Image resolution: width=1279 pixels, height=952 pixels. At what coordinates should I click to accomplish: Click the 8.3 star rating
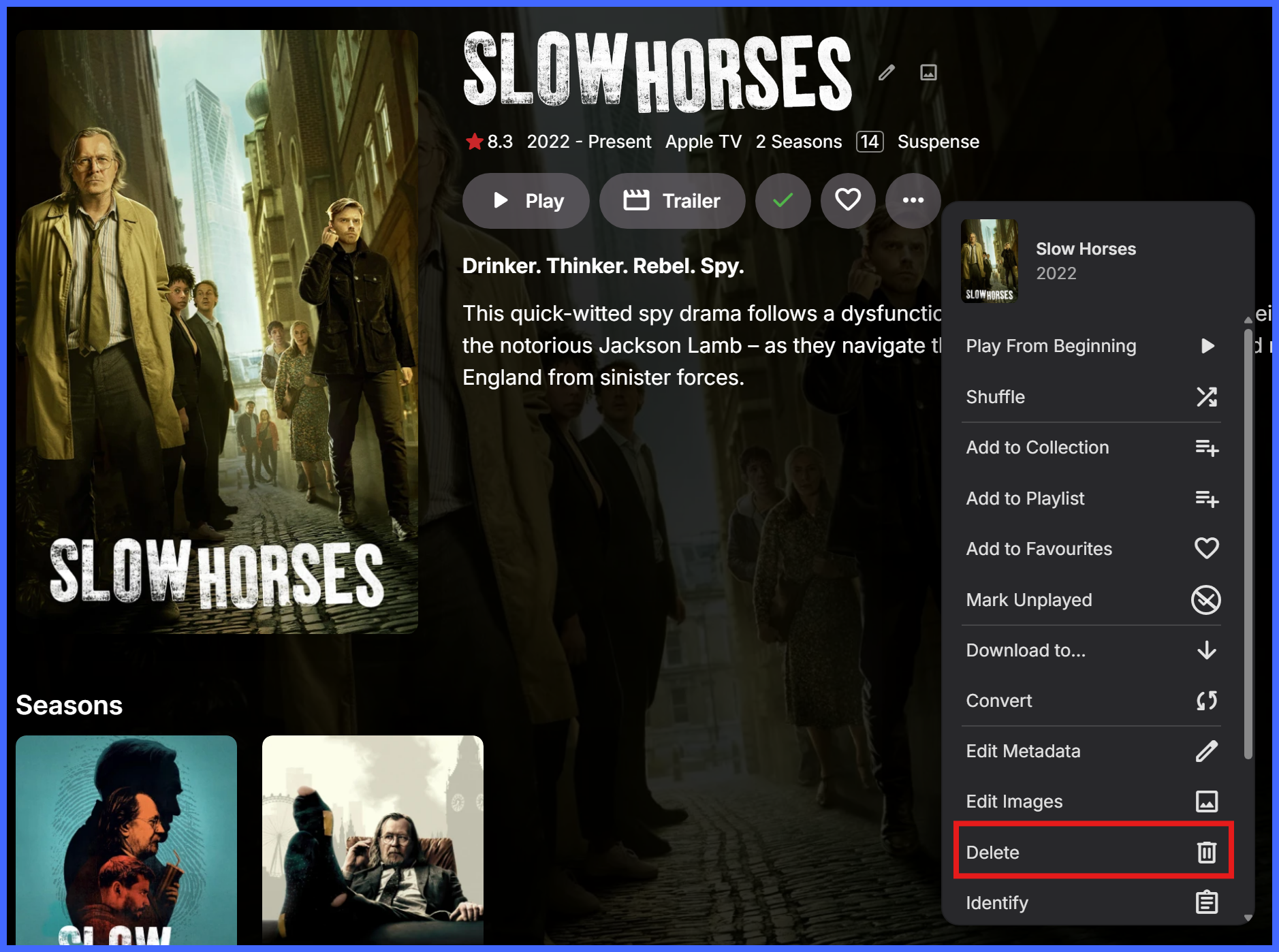[489, 142]
